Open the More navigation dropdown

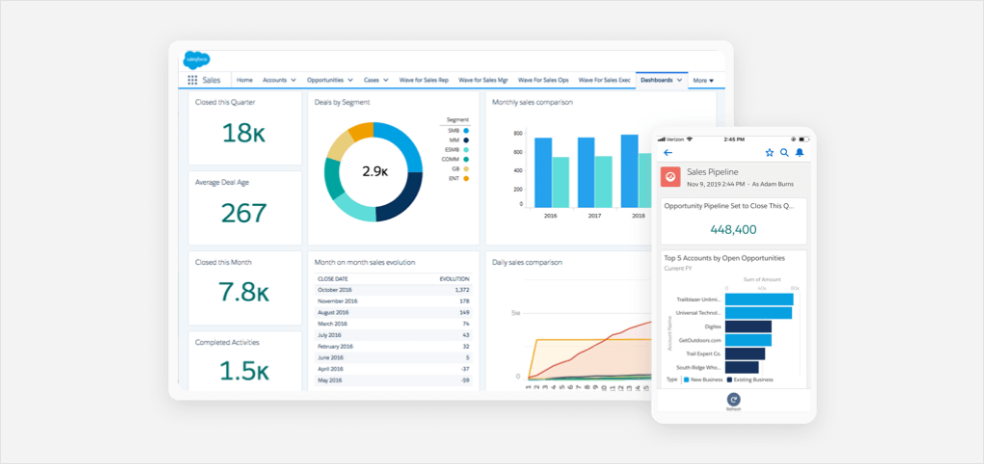point(703,80)
